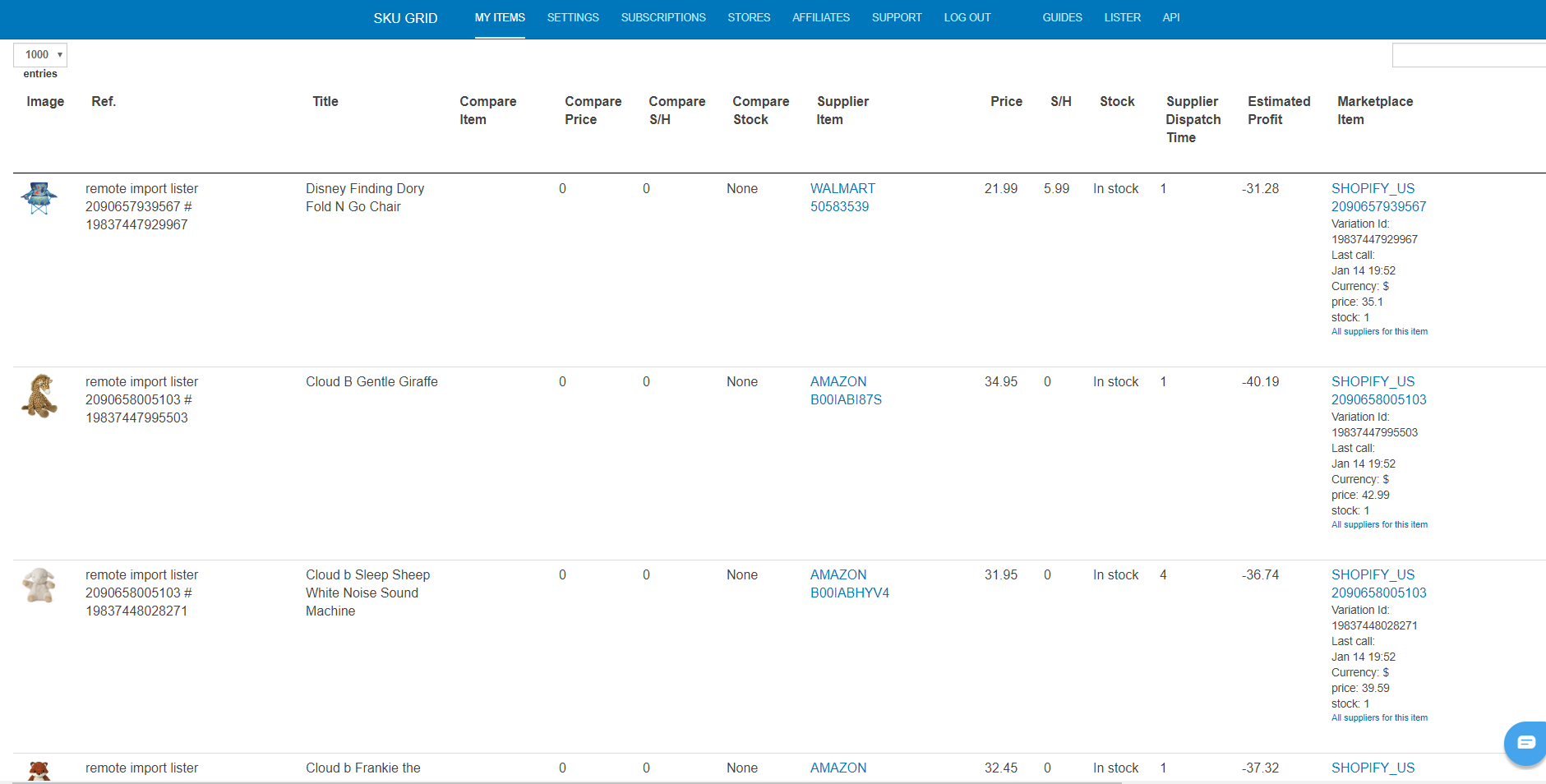
Task: Sort by Marketplace Item column header
Action: tap(1375, 110)
